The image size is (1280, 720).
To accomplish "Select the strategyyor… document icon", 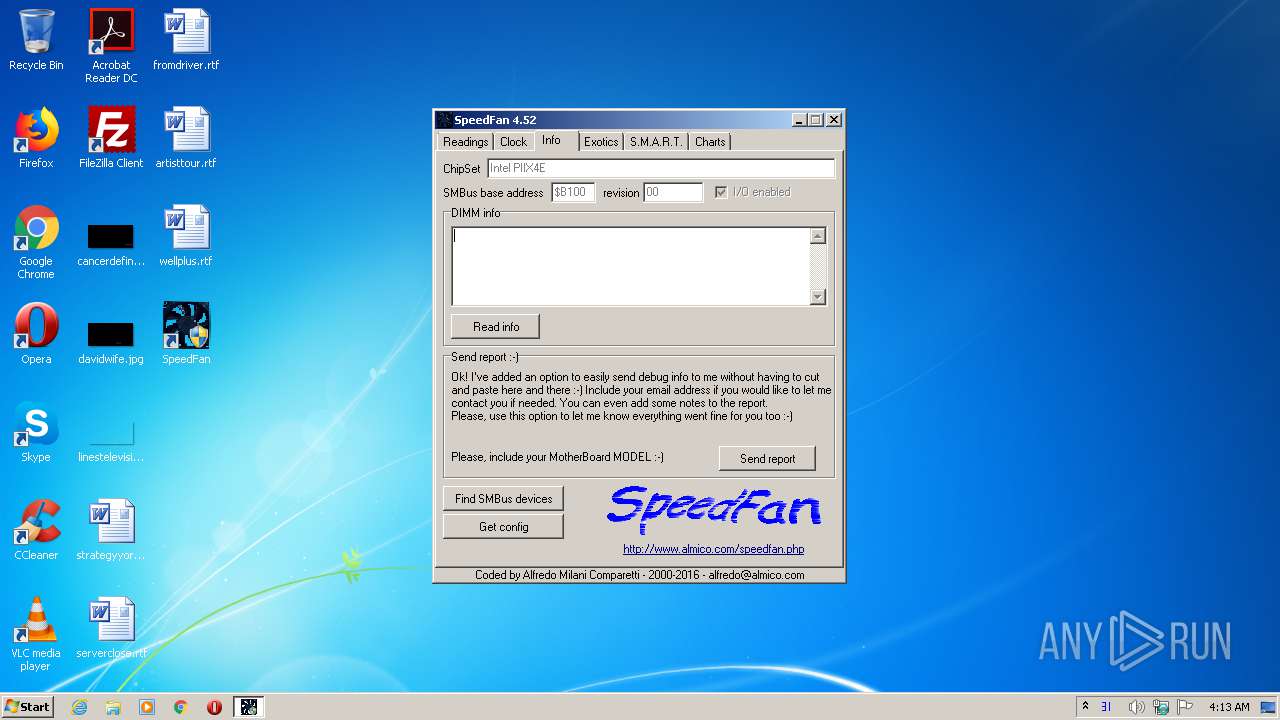I will coord(111,530).
